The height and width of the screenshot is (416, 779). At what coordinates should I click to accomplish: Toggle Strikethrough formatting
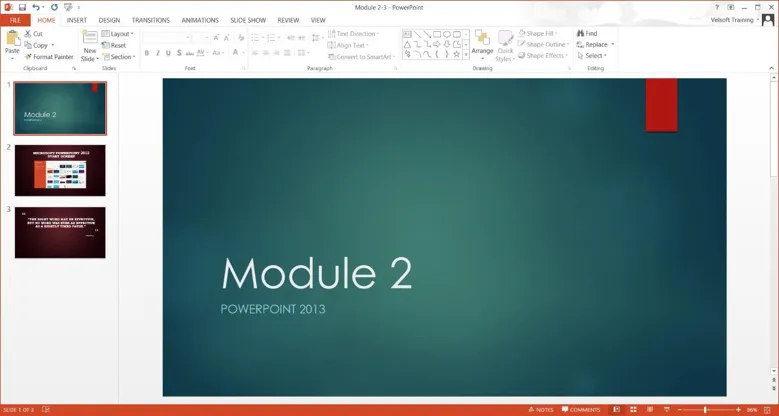coord(189,53)
